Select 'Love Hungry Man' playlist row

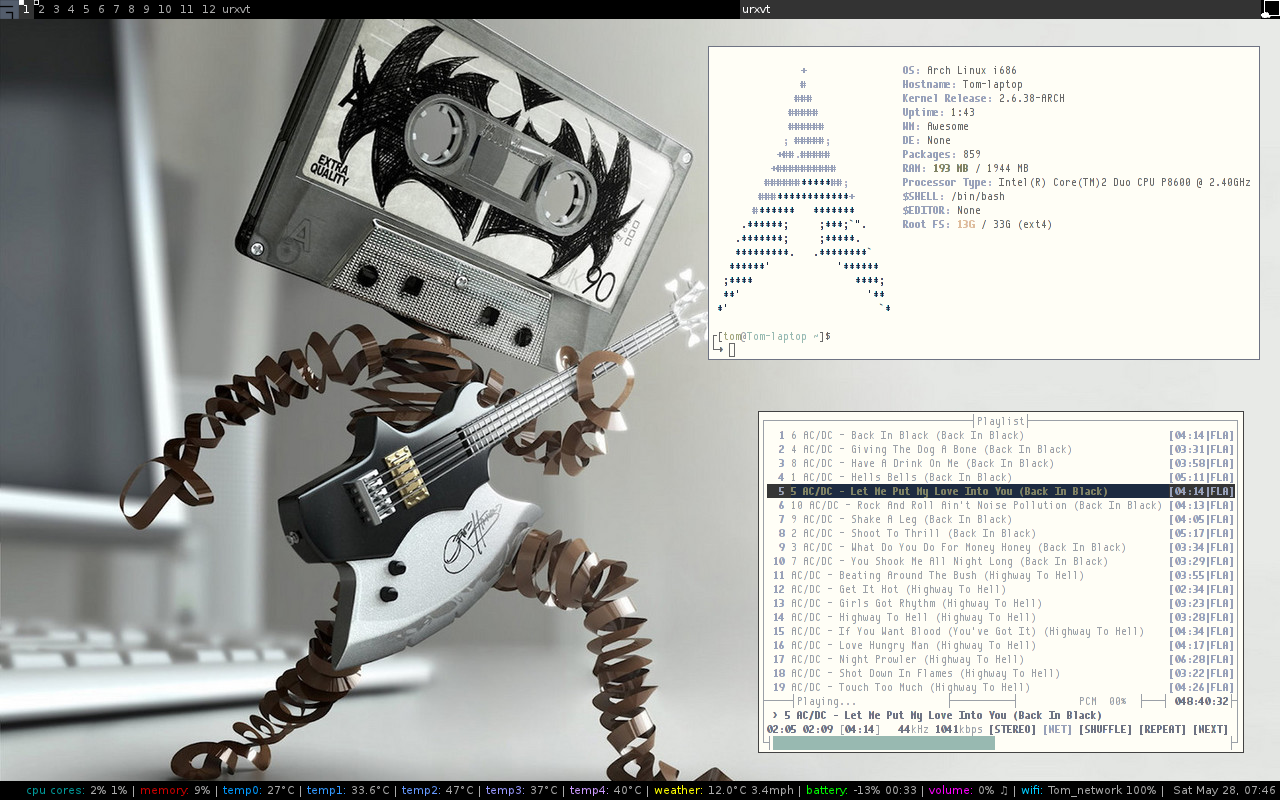[1001, 645]
